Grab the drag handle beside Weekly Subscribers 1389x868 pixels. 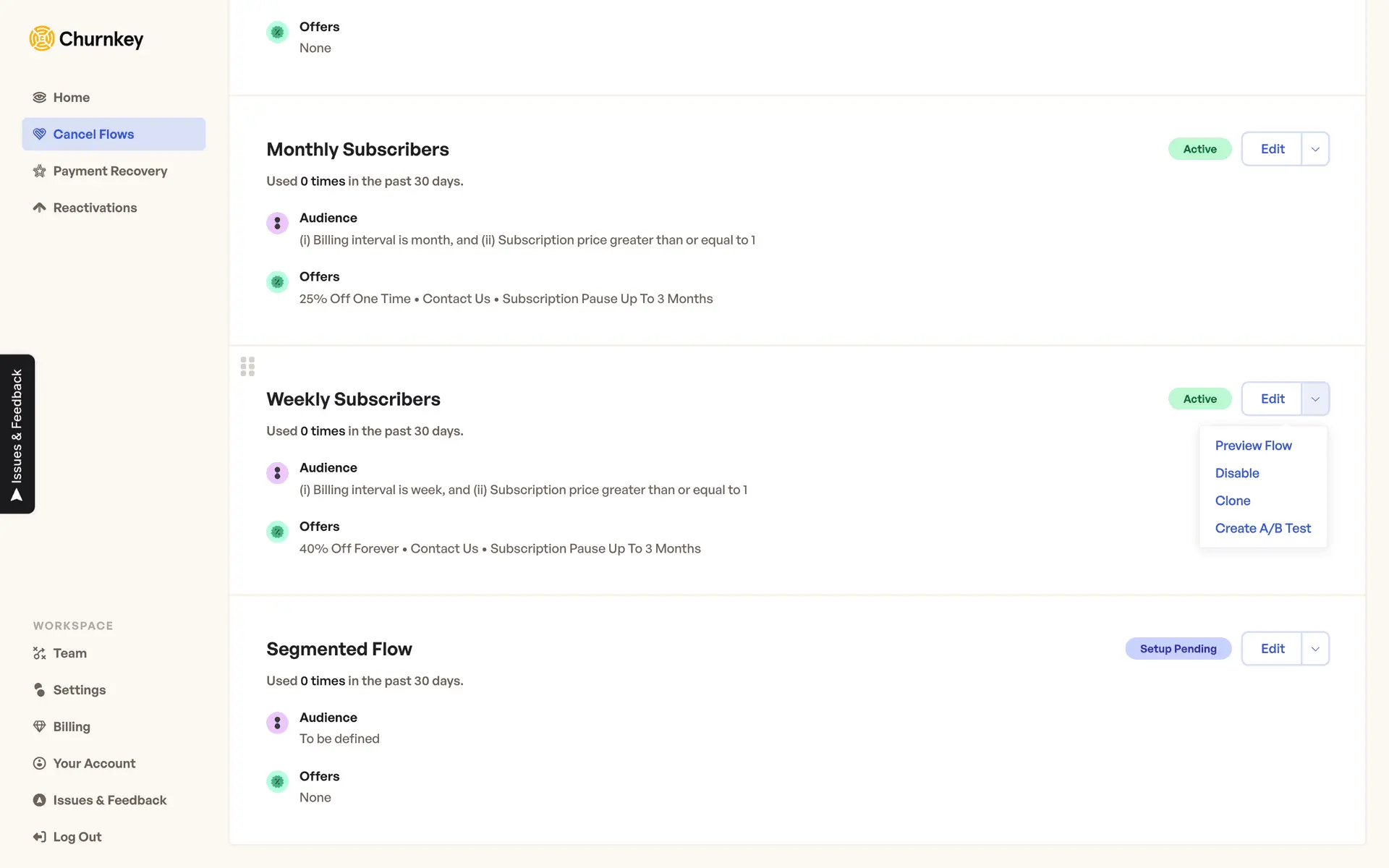247,367
